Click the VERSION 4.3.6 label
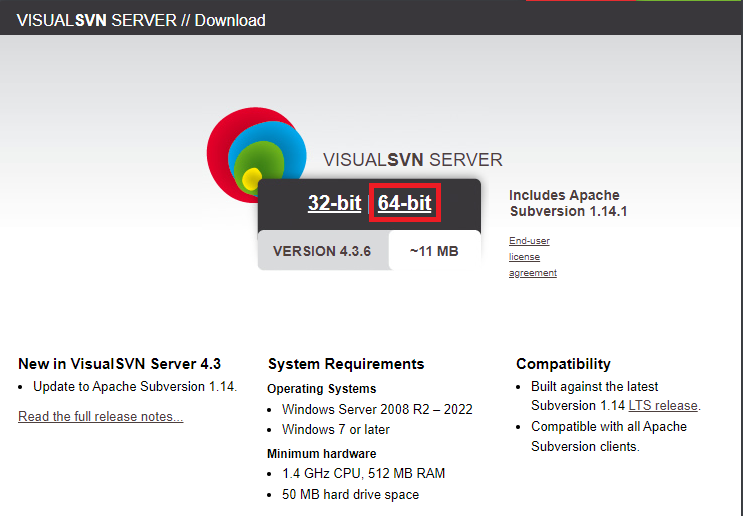743x516 pixels. (x=322, y=251)
